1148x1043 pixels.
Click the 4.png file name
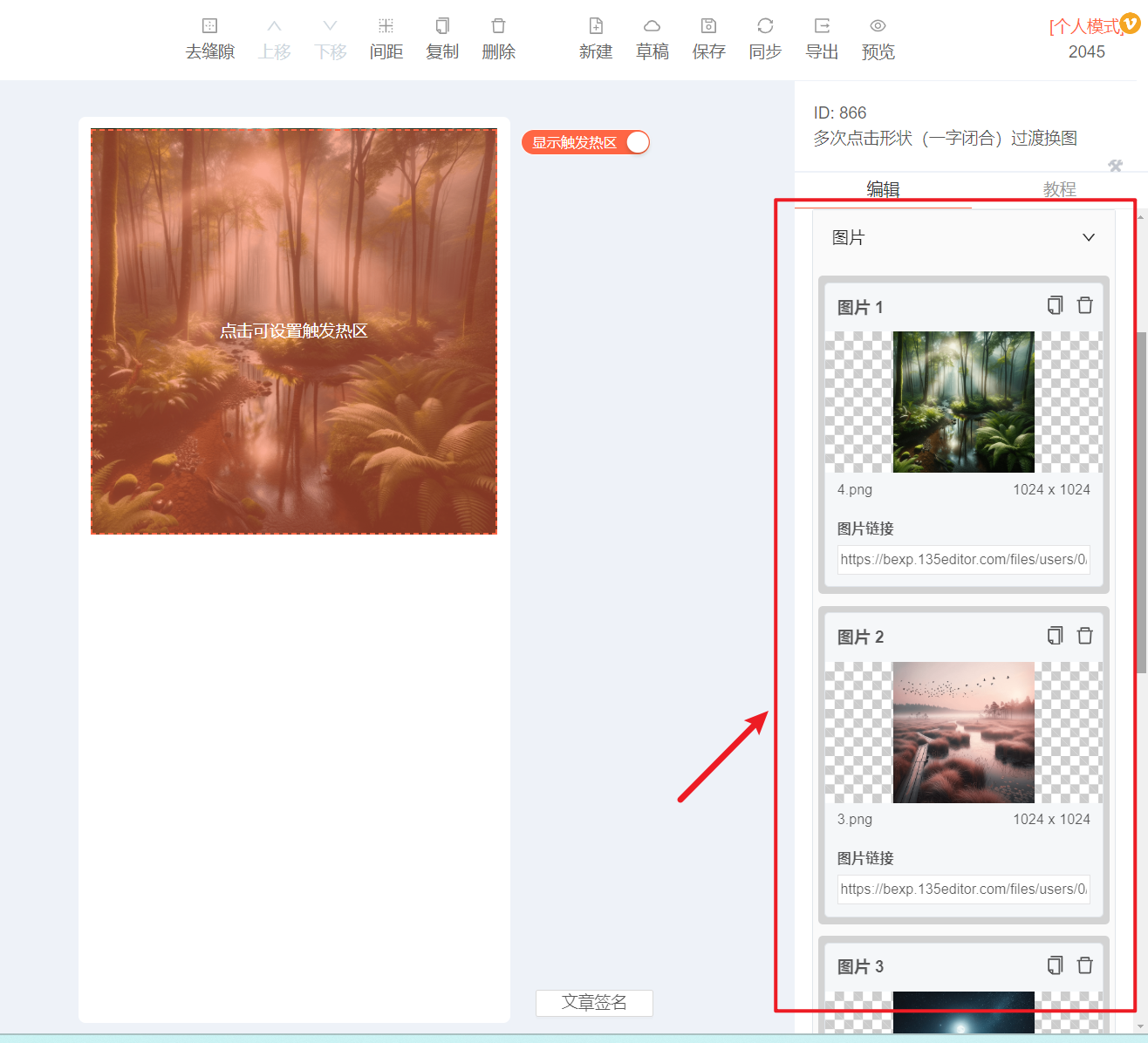pos(855,489)
